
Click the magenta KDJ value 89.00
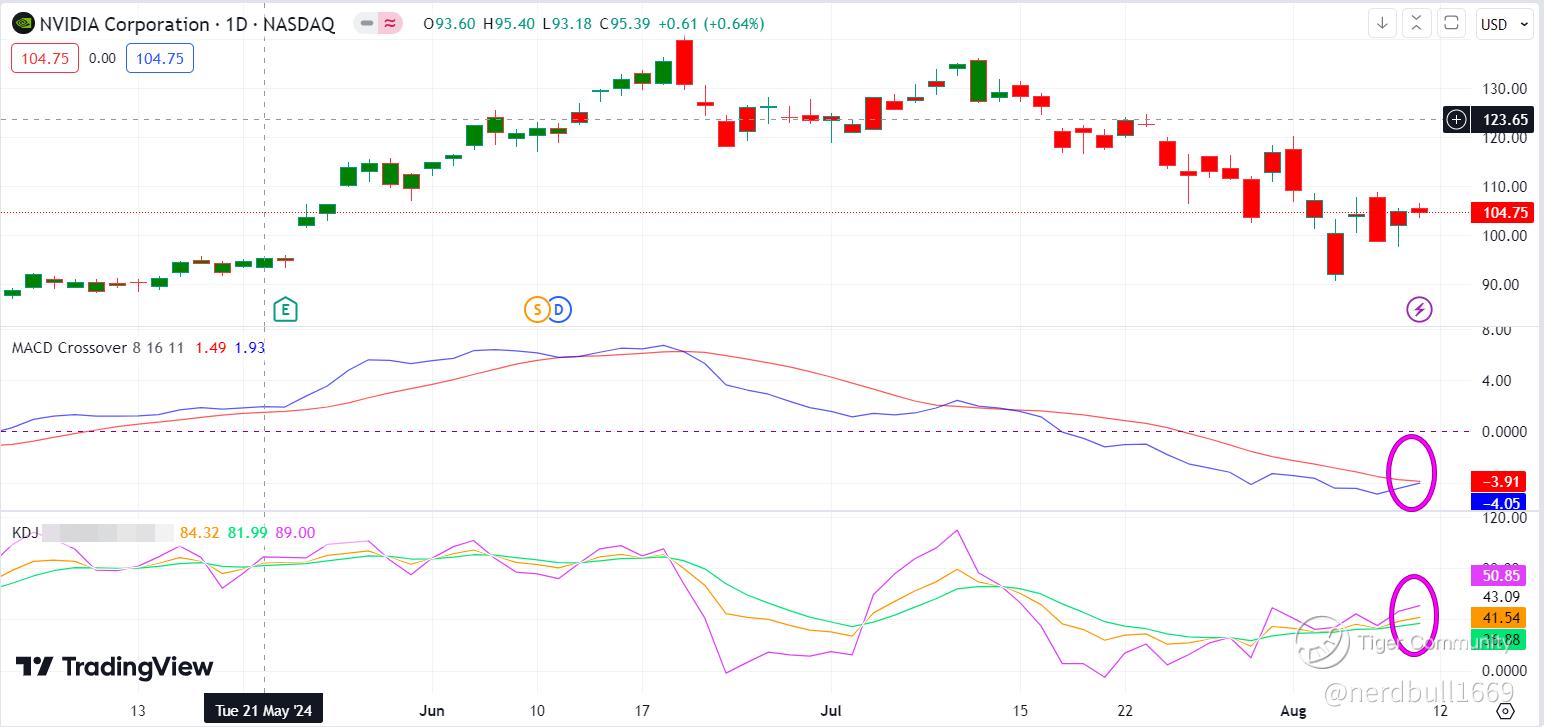click(x=295, y=533)
